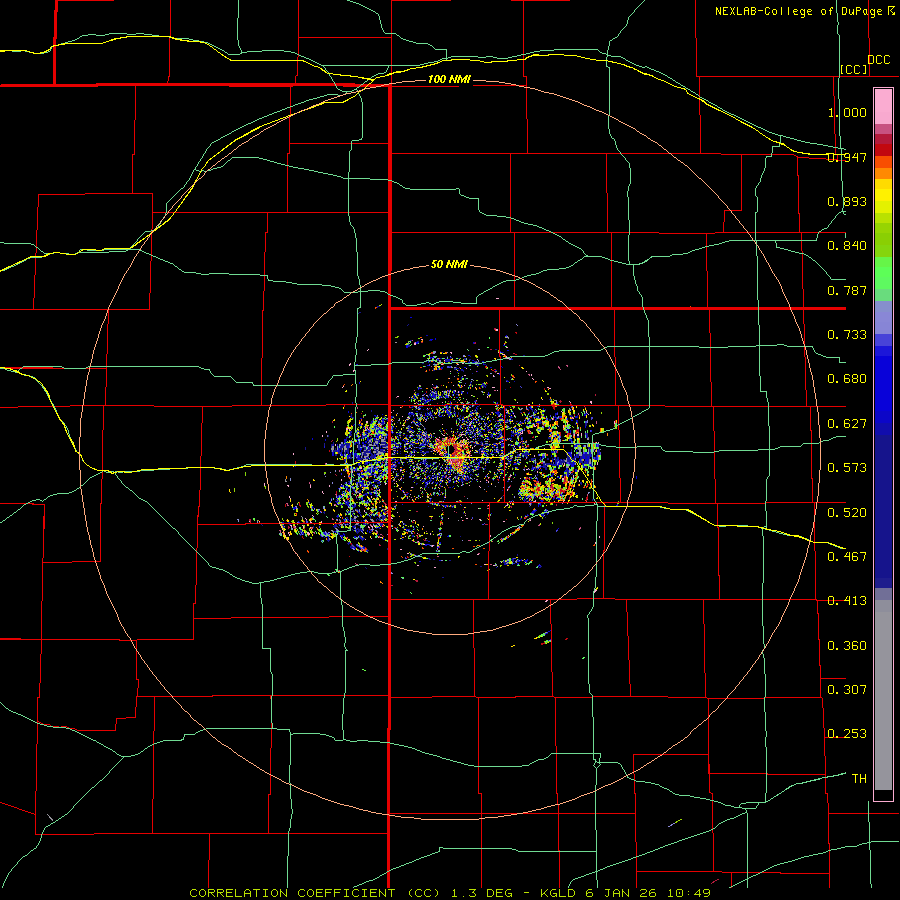The image size is (900, 900).
Task: Click the 0.520 value on the color scale
Action: (x=847, y=512)
